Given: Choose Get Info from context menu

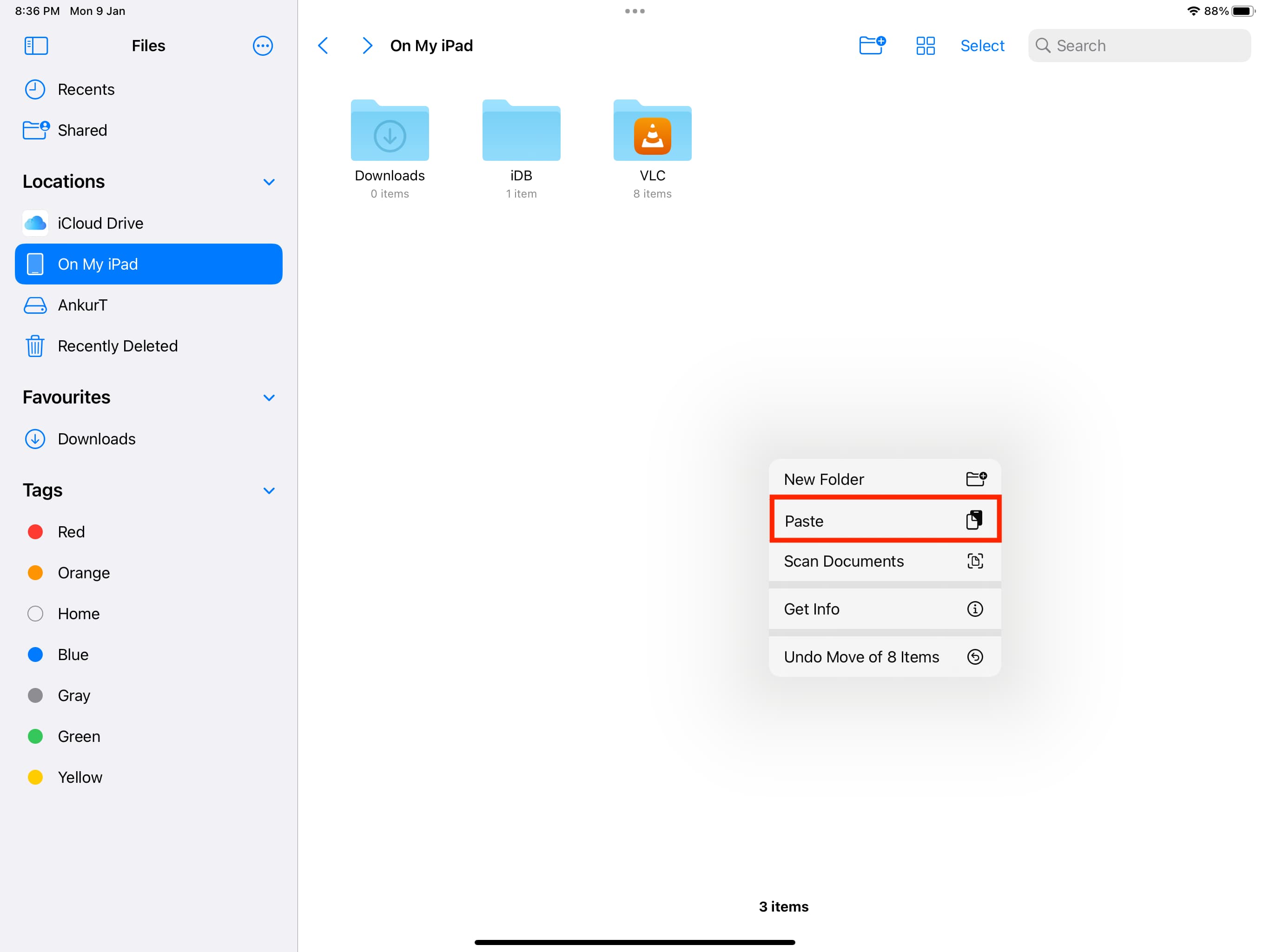Looking at the screenshot, I should click(885, 608).
